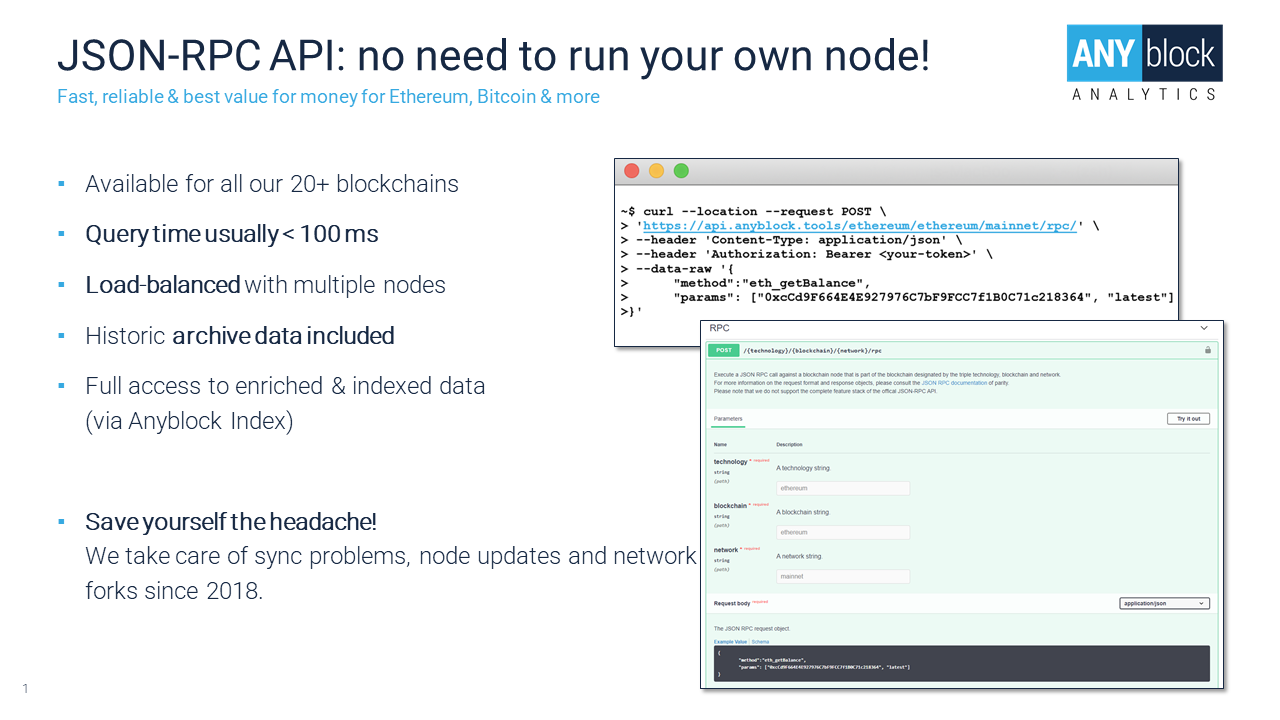1280x720 pixels.
Task: Click the green POST method badge
Action: pos(722,350)
